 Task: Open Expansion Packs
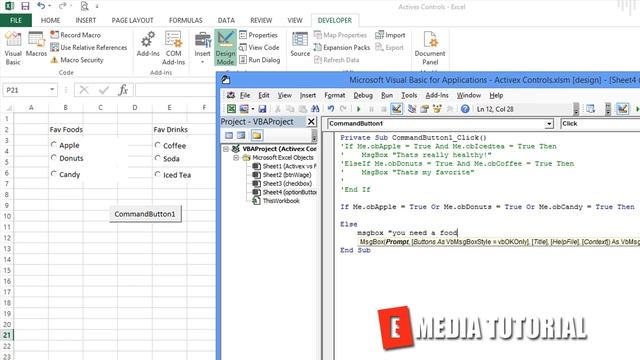tap(342, 47)
